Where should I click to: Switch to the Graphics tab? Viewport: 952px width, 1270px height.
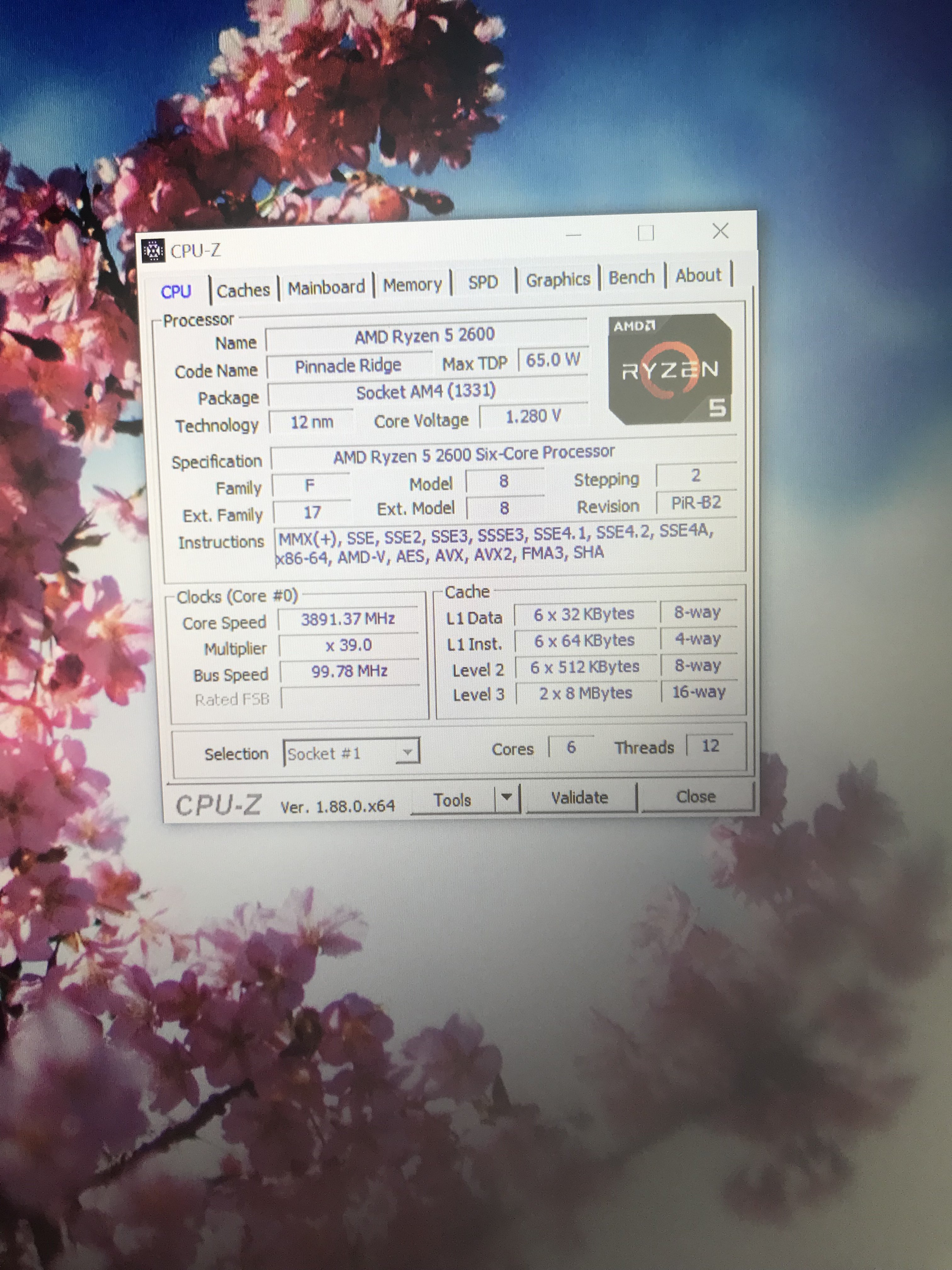[x=558, y=280]
